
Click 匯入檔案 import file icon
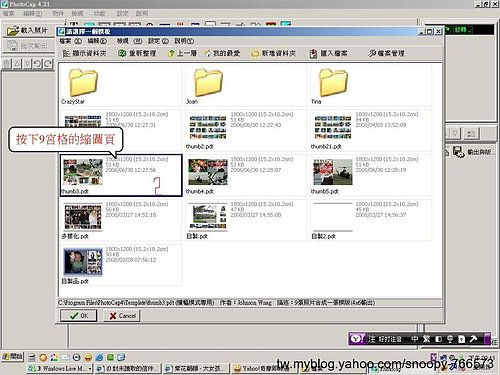click(329, 53)
